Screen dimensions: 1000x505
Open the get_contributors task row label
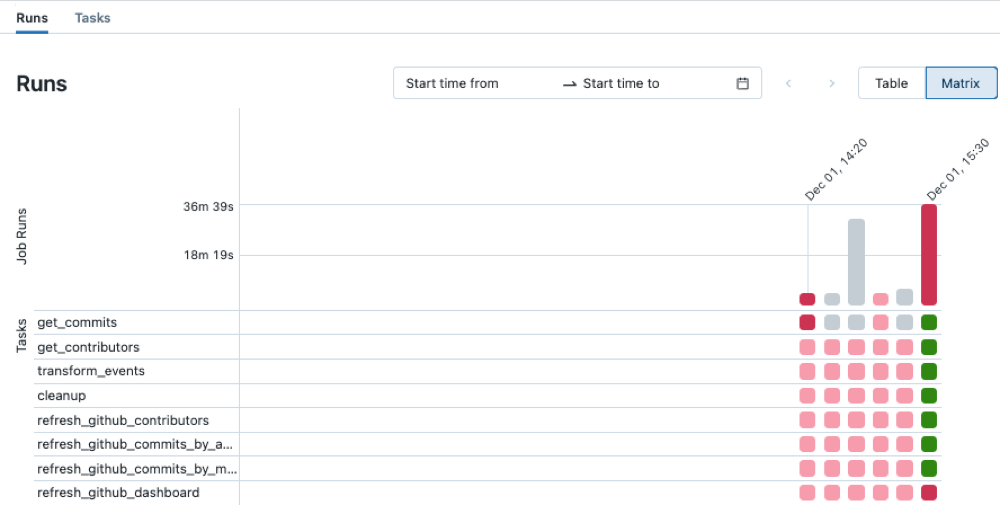[88, 347]
